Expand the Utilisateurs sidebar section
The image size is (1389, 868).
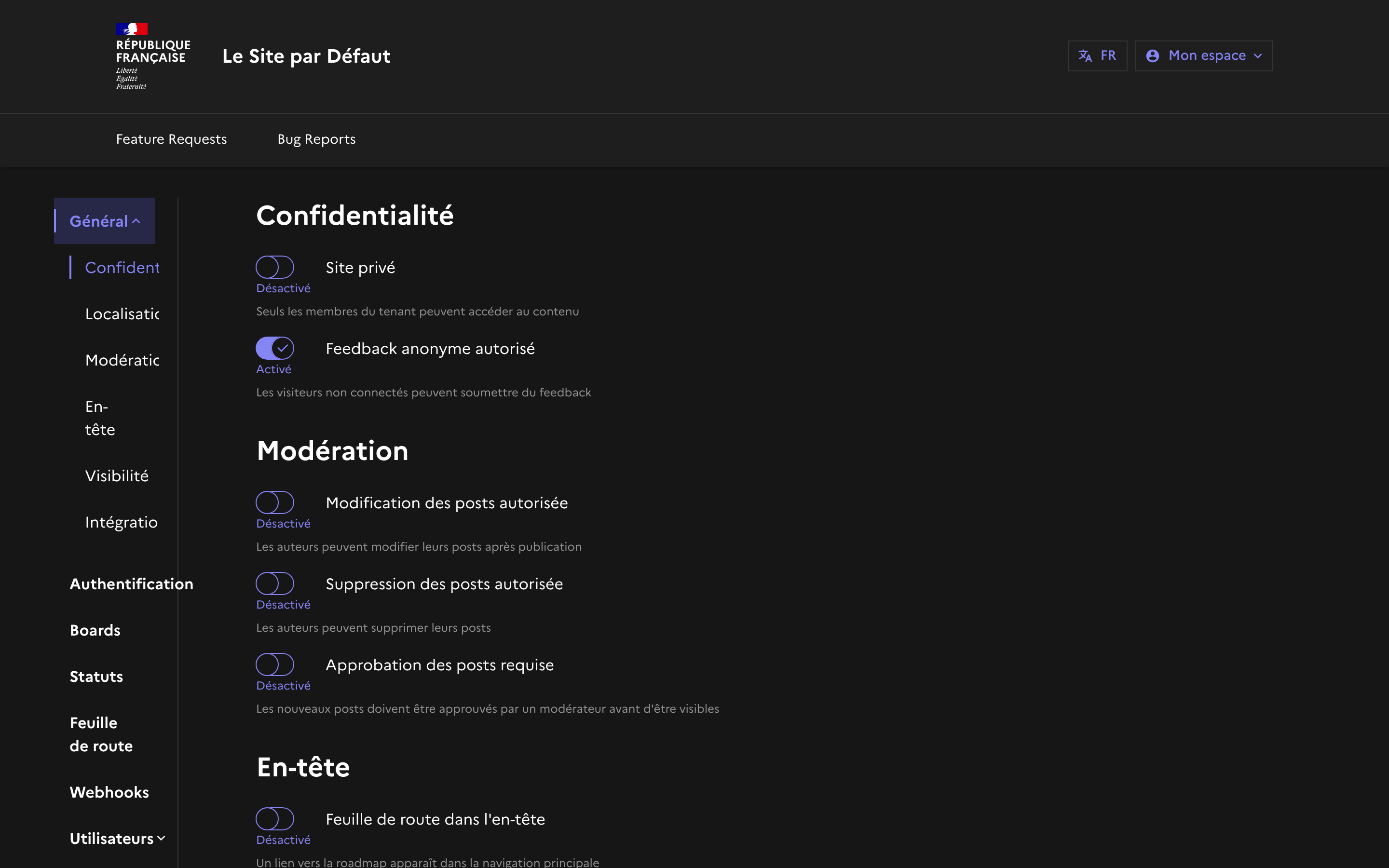118,838
